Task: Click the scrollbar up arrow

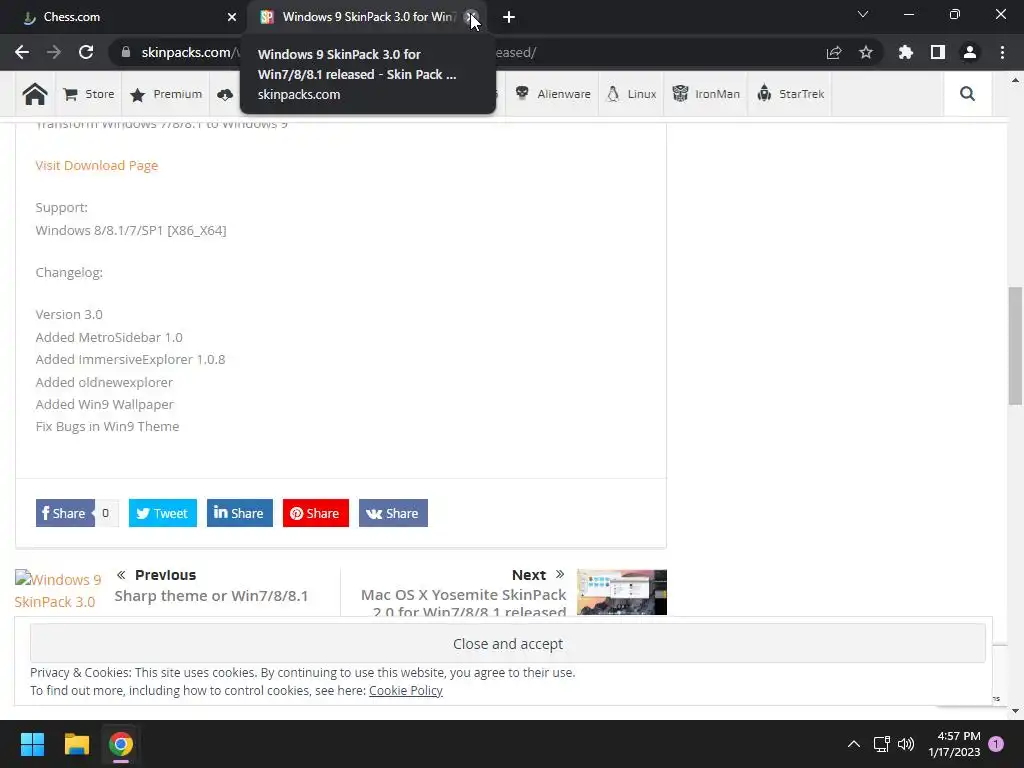Action: (x=1015, y=80)
